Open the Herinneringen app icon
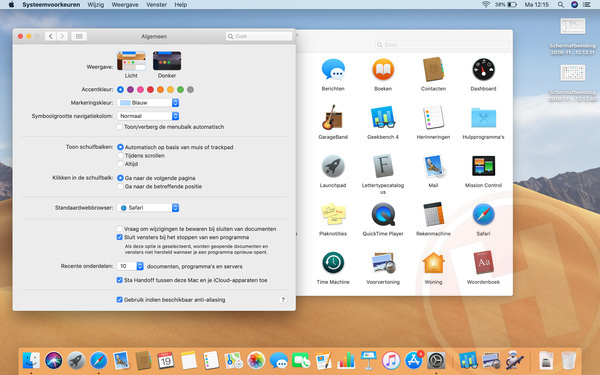Screen dimensions: 600x375 tap(433, 117)
